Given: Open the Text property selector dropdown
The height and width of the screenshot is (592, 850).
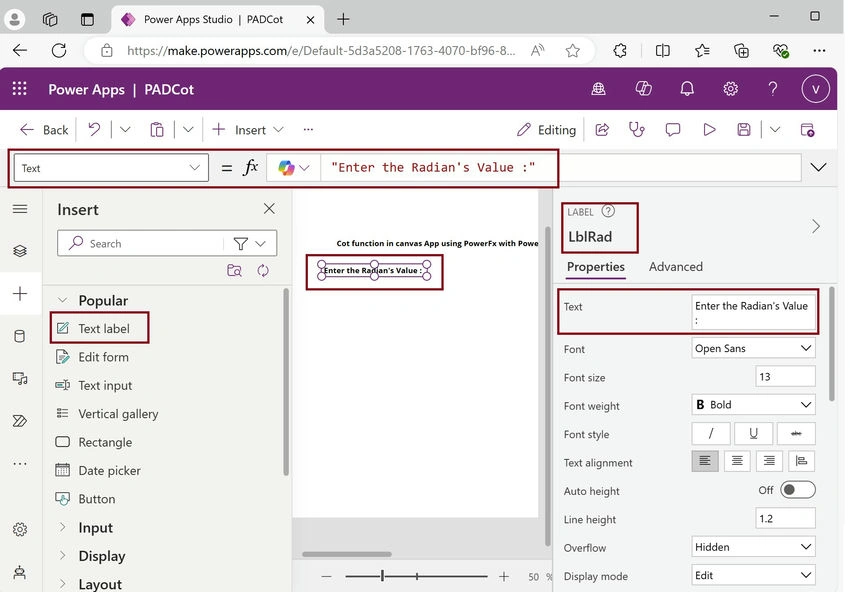Looking at the screenshot, I should (x=111, y=168).
